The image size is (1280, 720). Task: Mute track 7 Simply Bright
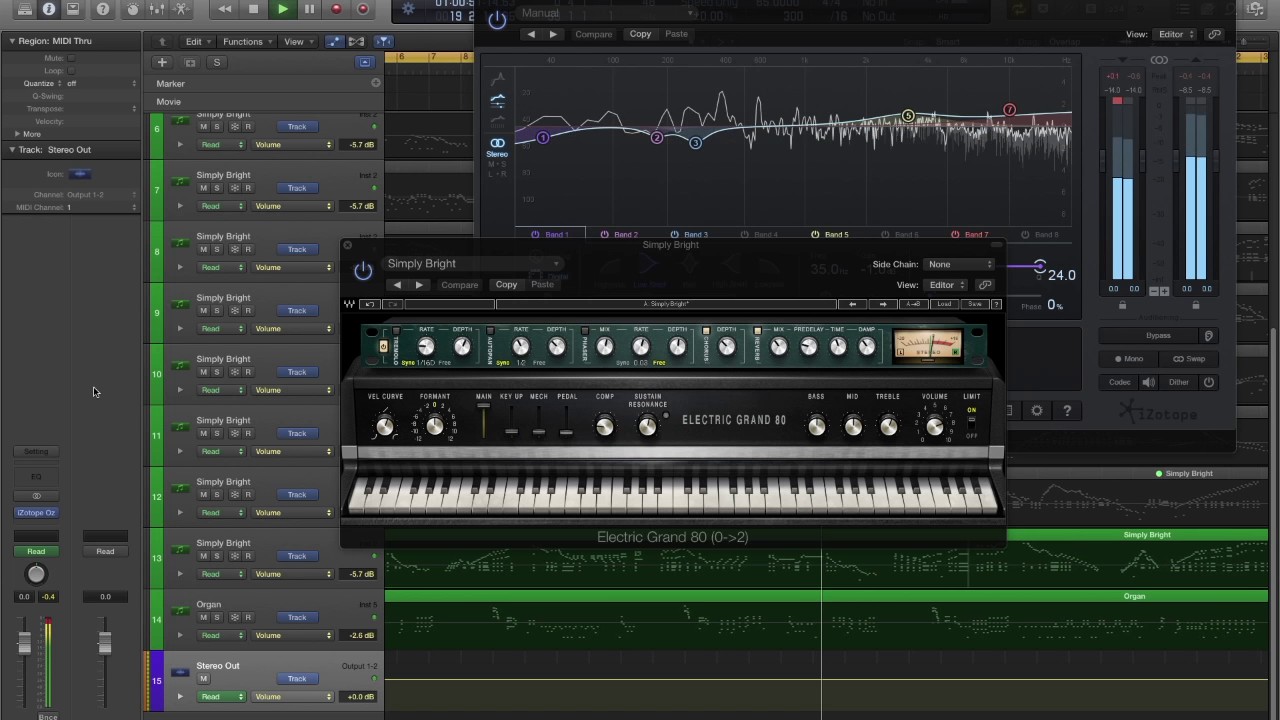(x=204, y=188)
